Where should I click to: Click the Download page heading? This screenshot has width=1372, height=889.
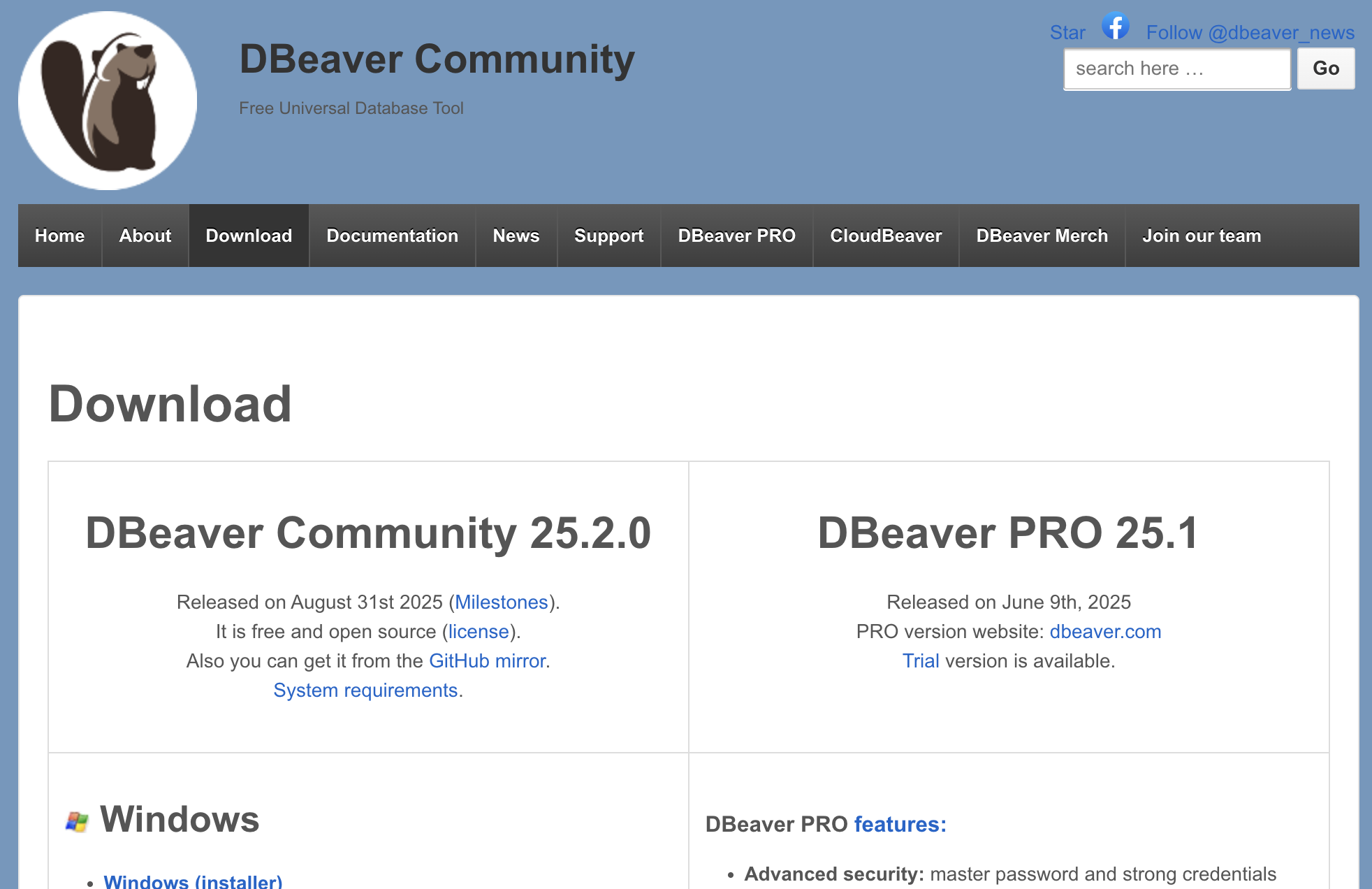coord(170,404)
